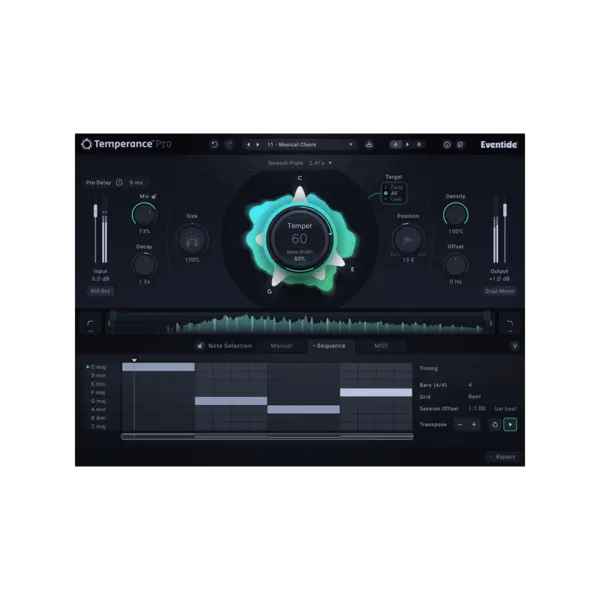
Task: Click the low-cut filter icon left of spectrum
Action: tap(90, 324)
